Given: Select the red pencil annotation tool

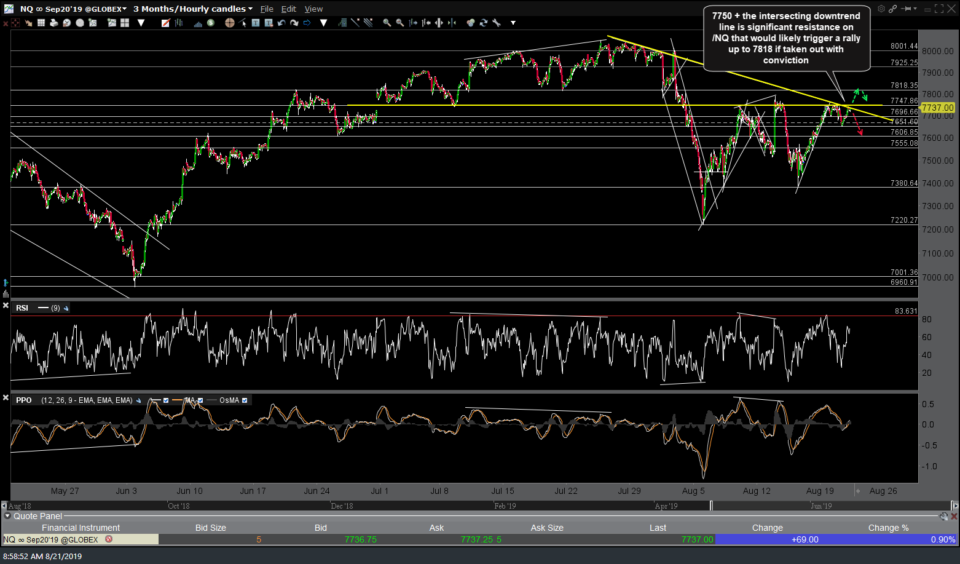Looking at the screenshot, I should pyautogui.click(x=165, y=23).
